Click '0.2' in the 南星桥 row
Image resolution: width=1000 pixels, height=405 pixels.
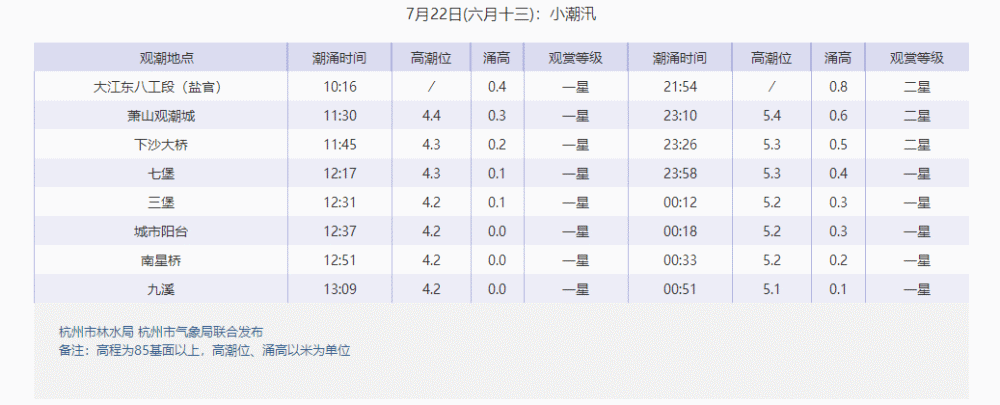coord(838,260)
